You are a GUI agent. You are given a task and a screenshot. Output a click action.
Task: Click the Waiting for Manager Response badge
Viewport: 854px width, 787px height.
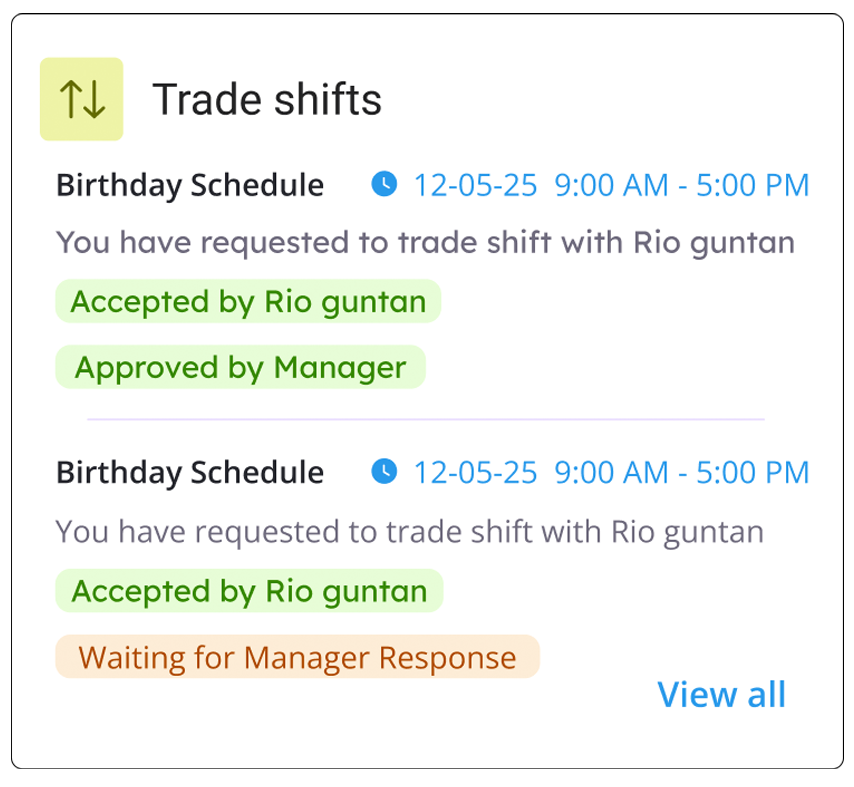point(297,657)
